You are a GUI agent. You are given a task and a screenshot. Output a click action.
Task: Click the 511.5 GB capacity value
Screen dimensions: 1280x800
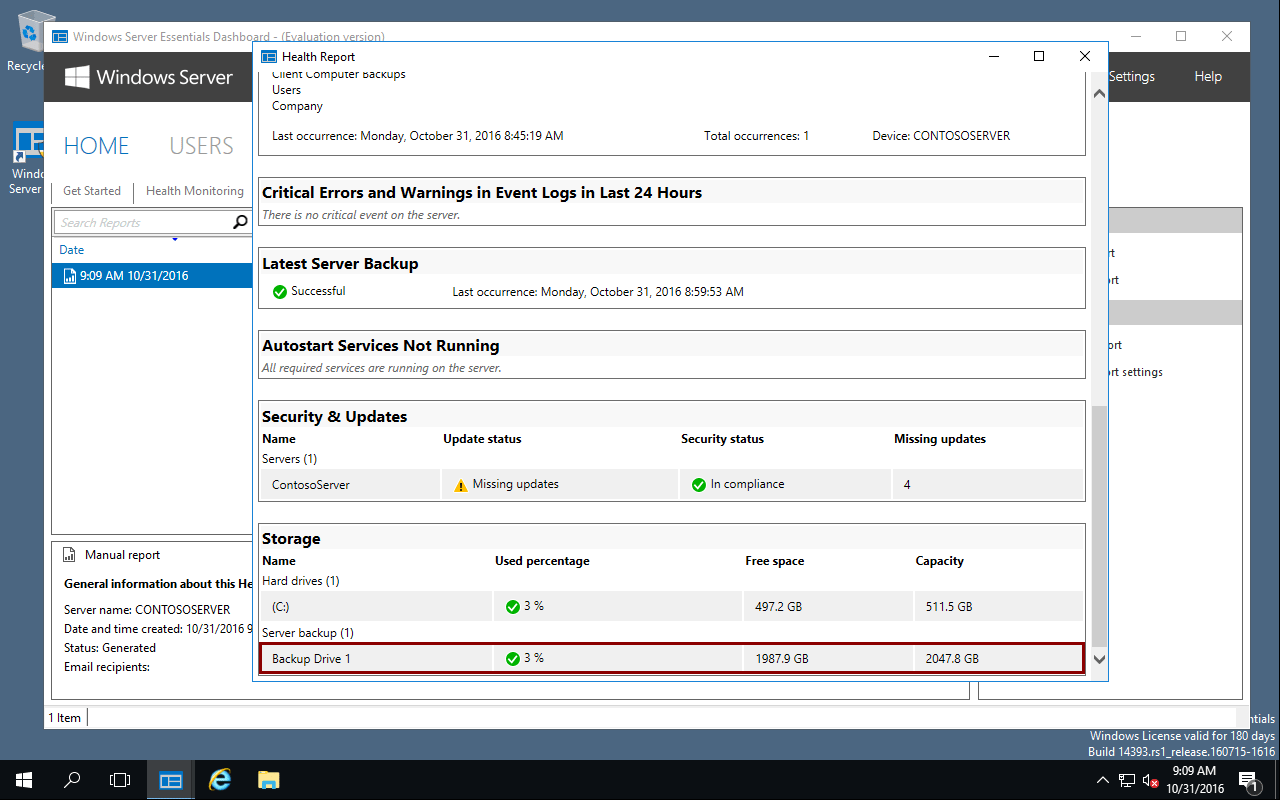[x=949, y=607]
